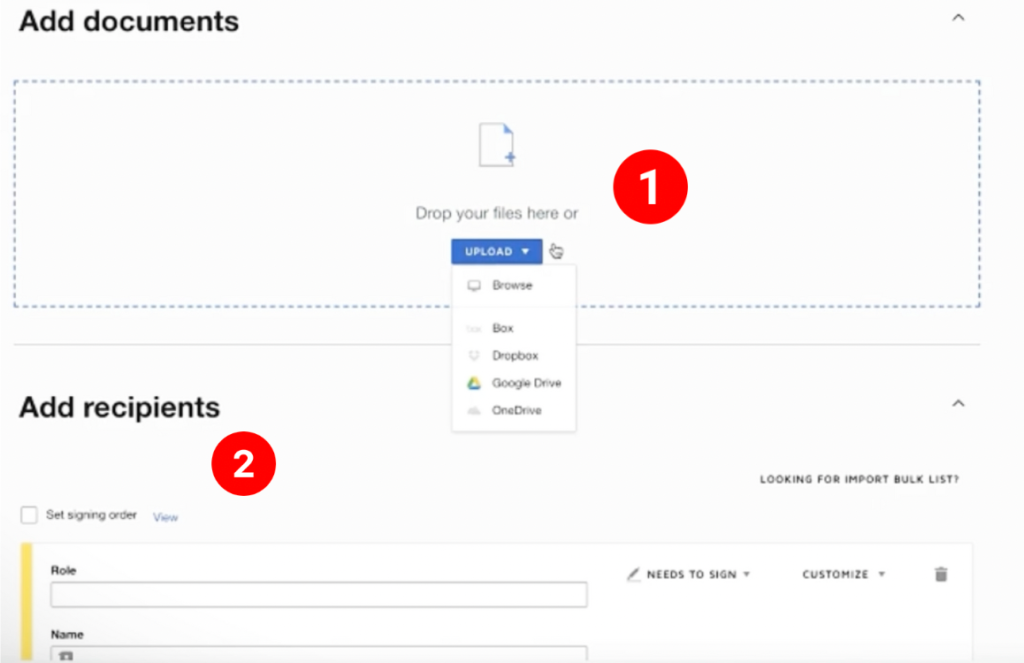Image resolution: width=1024 pixels, height=663 pixels.
Task: Expand the Customize dropdown
Action: point(843,574)
